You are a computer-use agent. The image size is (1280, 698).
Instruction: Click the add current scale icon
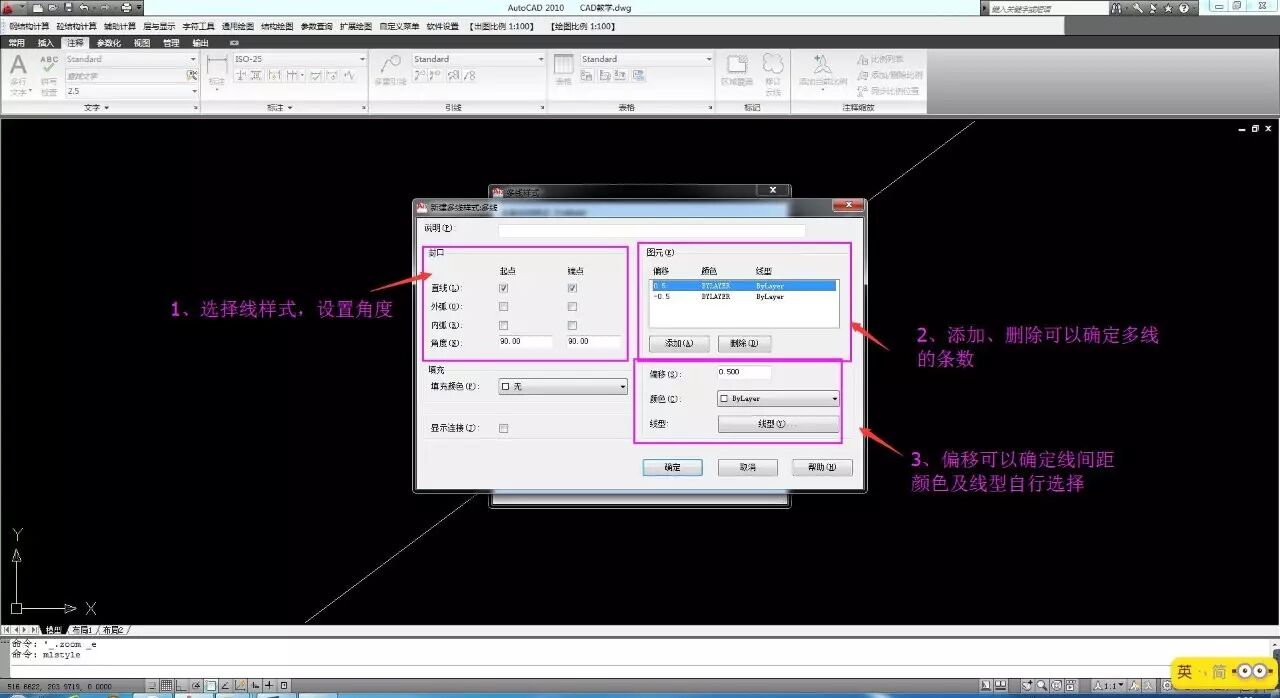pyautogui.click(x=822, y=64)
